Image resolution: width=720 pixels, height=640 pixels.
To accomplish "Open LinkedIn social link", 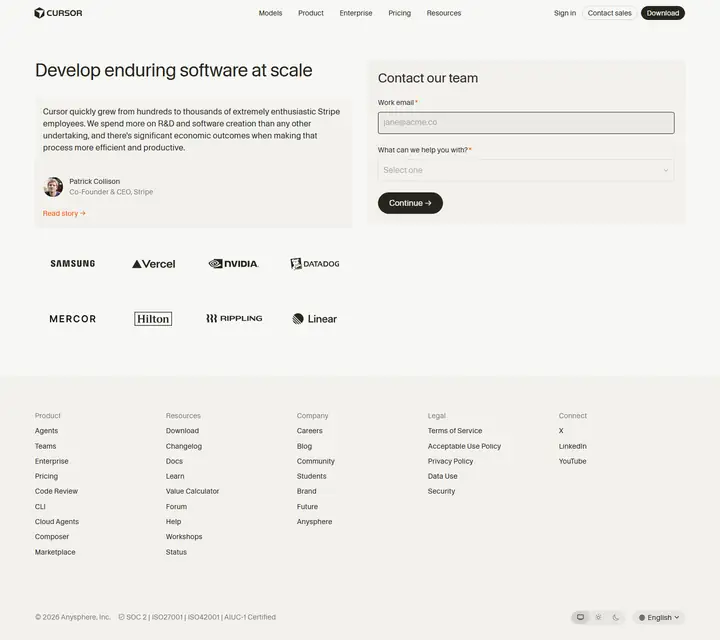I will pyautogui.click(x=572, y=446).
